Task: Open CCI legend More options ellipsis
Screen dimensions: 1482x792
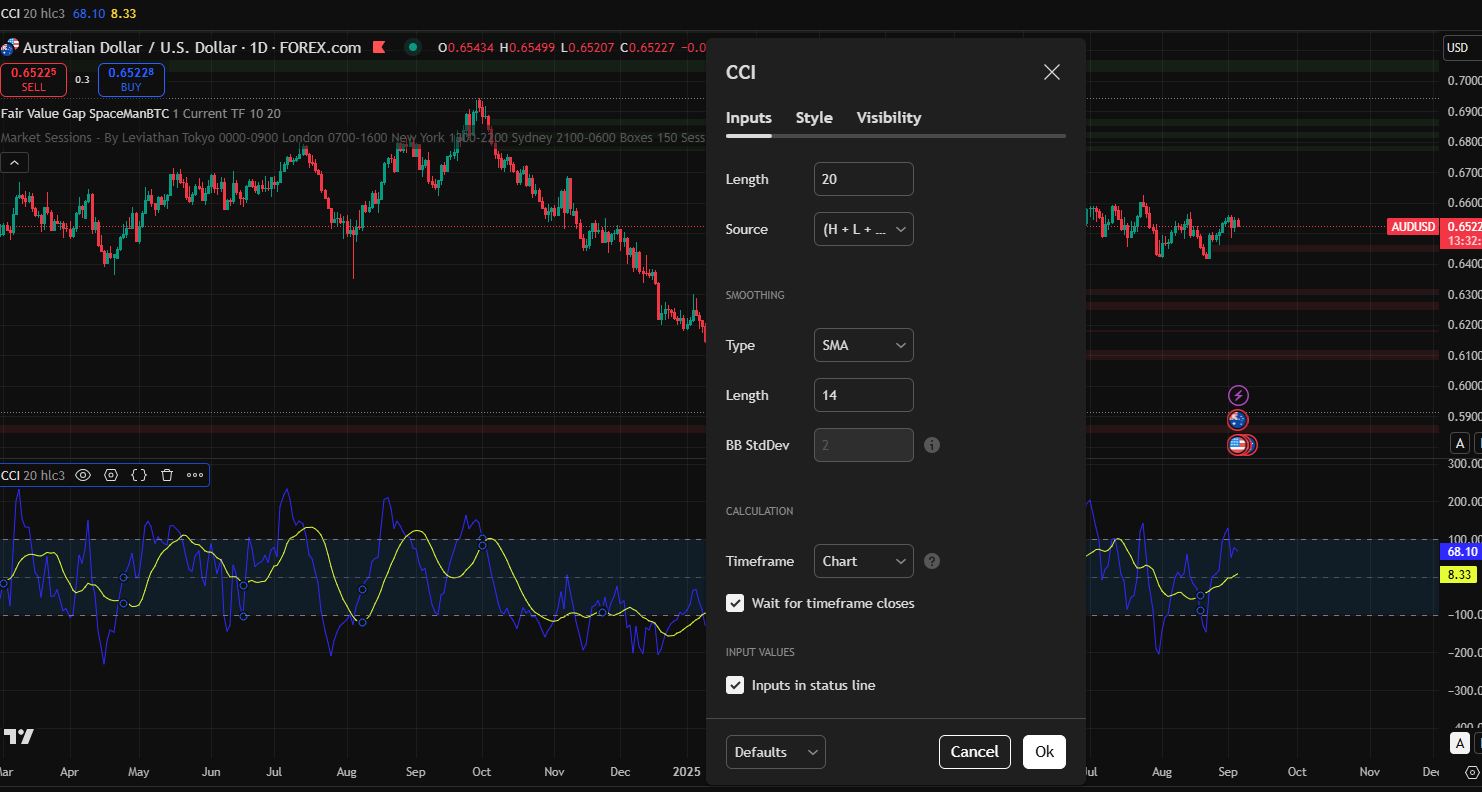Action: tap(195, 475)
